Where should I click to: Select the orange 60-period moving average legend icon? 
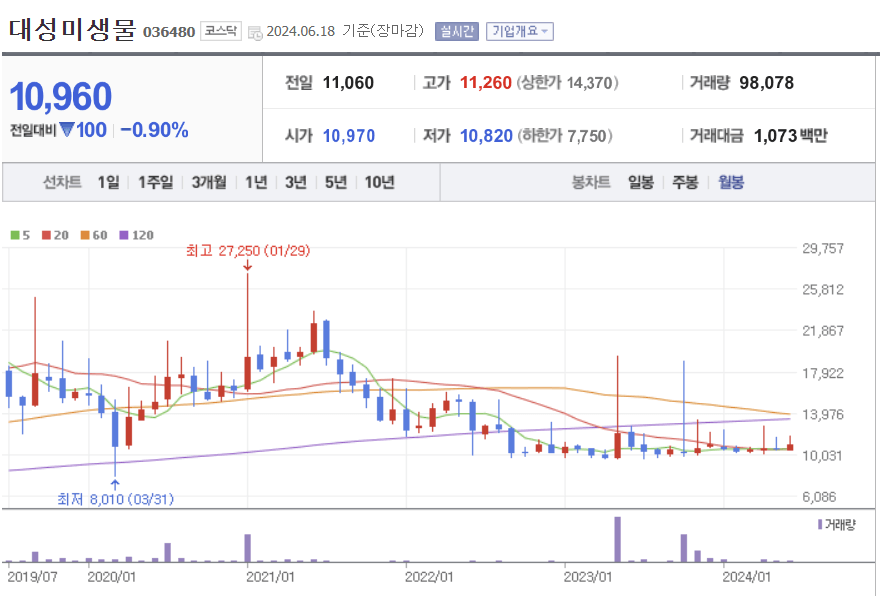[x=83, y=233]
